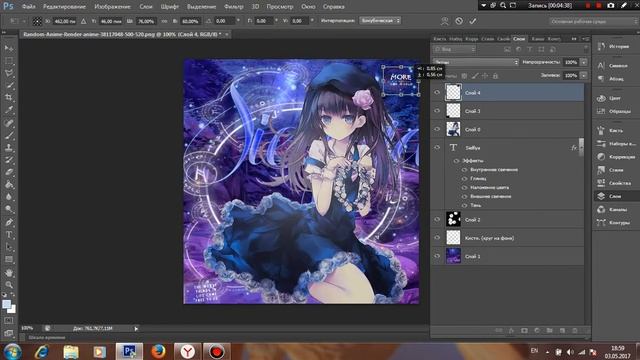Open the Фильтр menu
The height and width of the screenshot is (360, 640).
233,7
